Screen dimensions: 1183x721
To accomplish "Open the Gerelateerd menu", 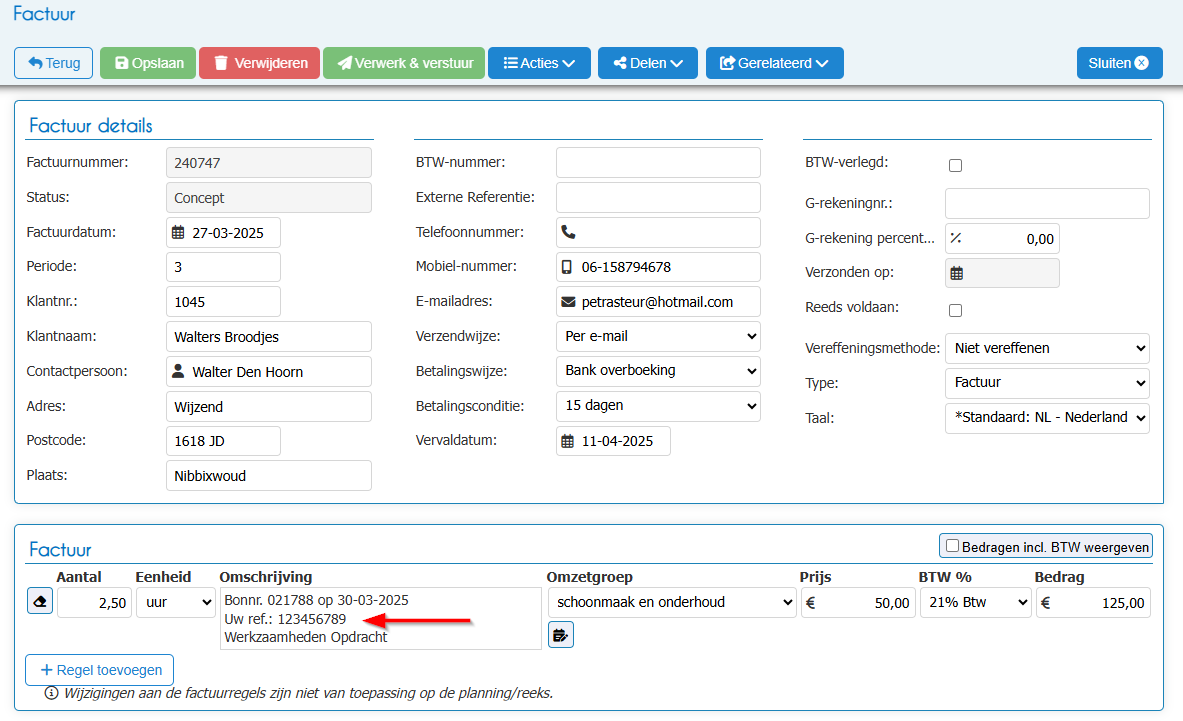I will [x=775, y=63].
